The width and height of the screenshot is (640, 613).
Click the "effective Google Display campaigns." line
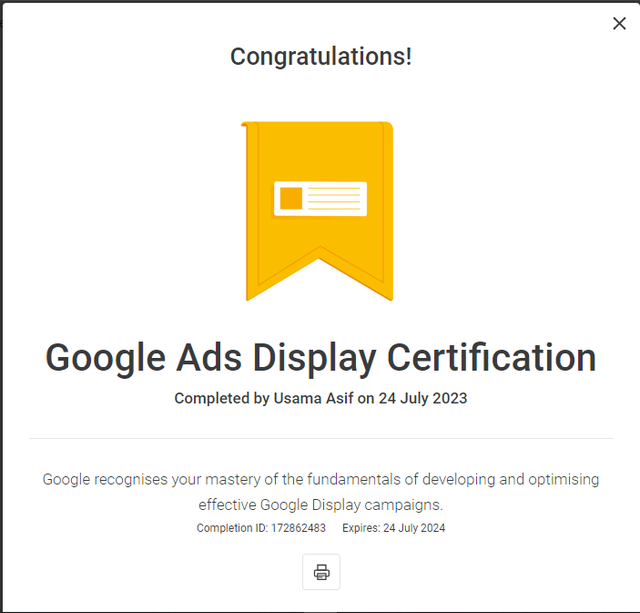(x=321, y=505)
